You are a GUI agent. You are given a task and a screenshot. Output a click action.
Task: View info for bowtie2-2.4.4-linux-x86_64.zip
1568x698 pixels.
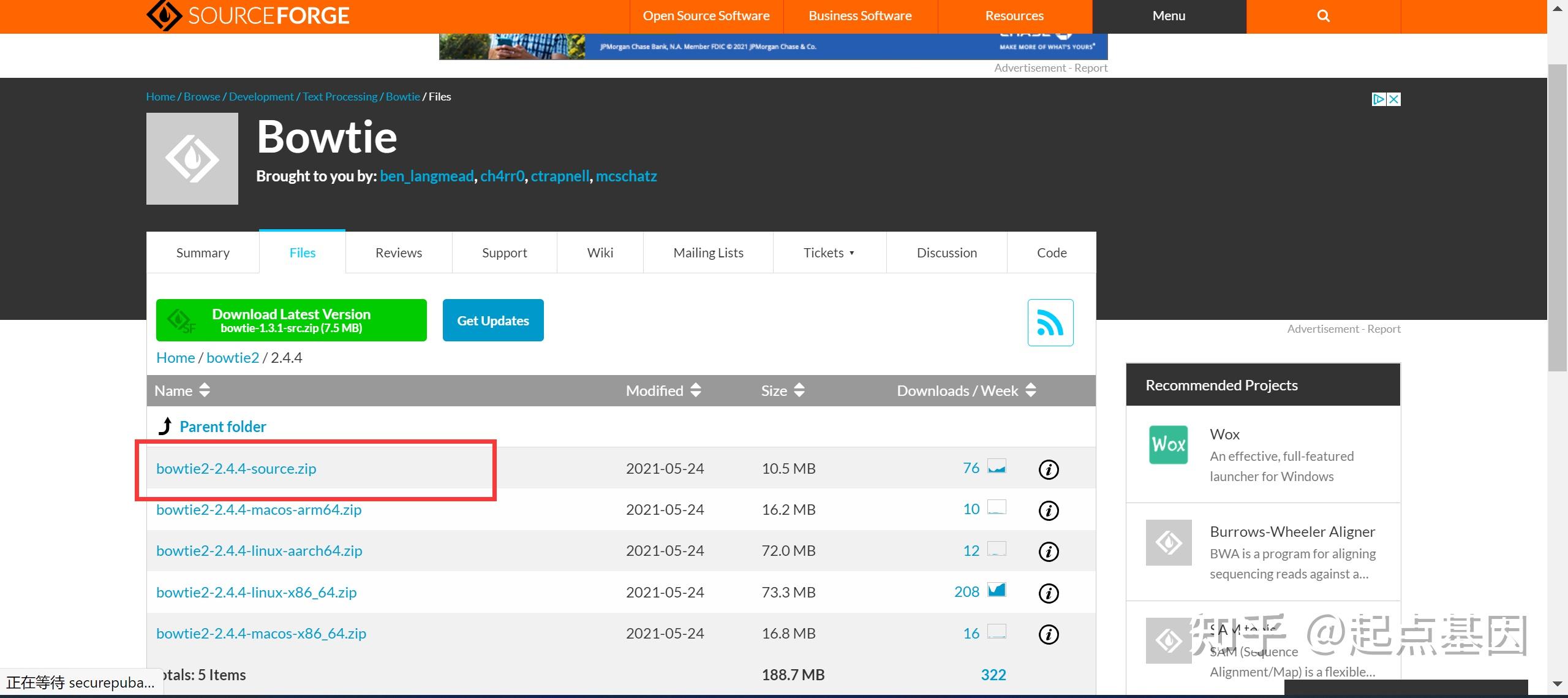[1048, 593]
